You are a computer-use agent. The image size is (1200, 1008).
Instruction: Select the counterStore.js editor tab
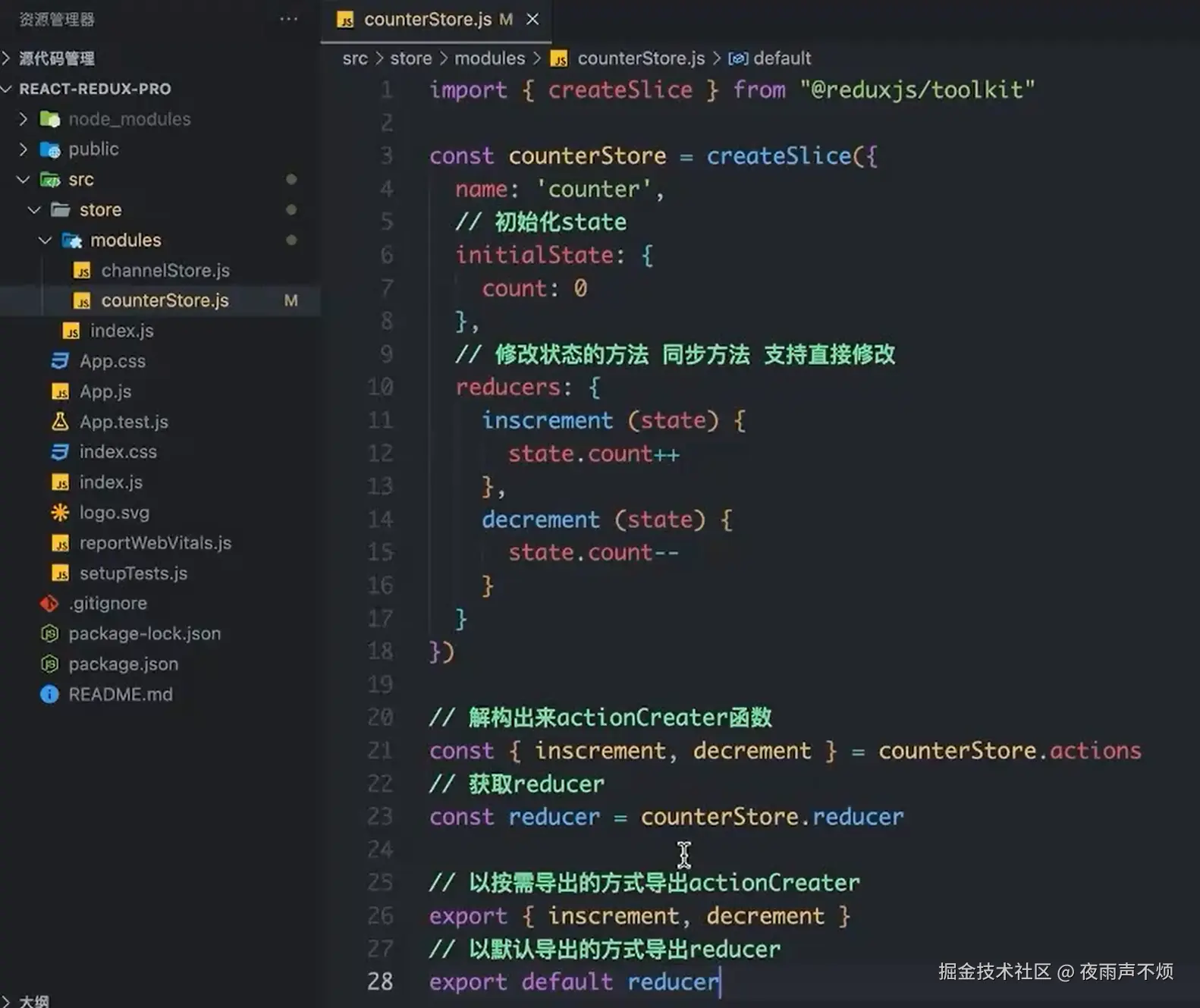pyautogui.click(x=436, y=20)
